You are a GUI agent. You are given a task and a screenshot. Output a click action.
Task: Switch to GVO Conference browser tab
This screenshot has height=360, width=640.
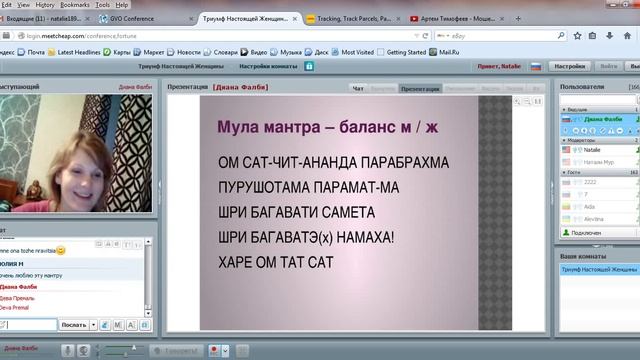point(146,19)
